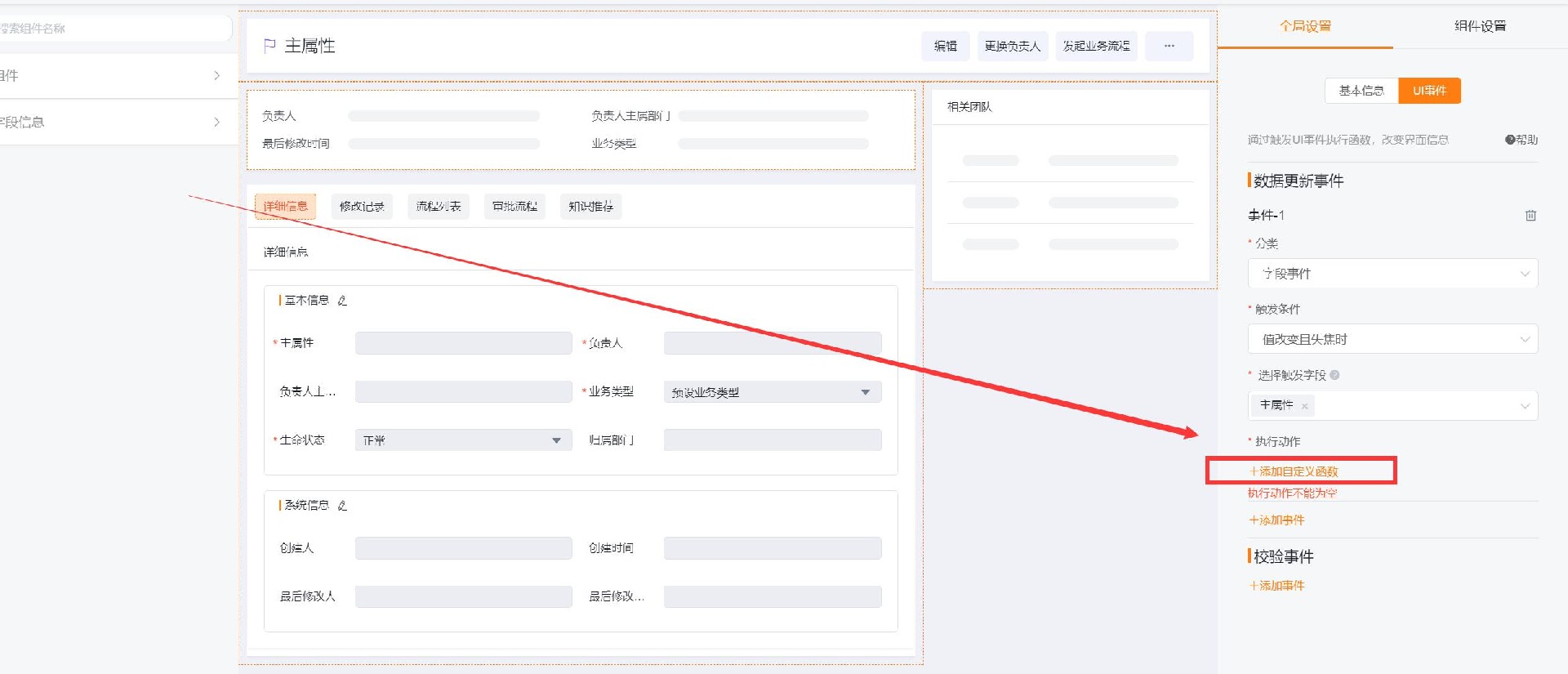Open the 流程列表 tab
1568x674 pixels.
439,207
